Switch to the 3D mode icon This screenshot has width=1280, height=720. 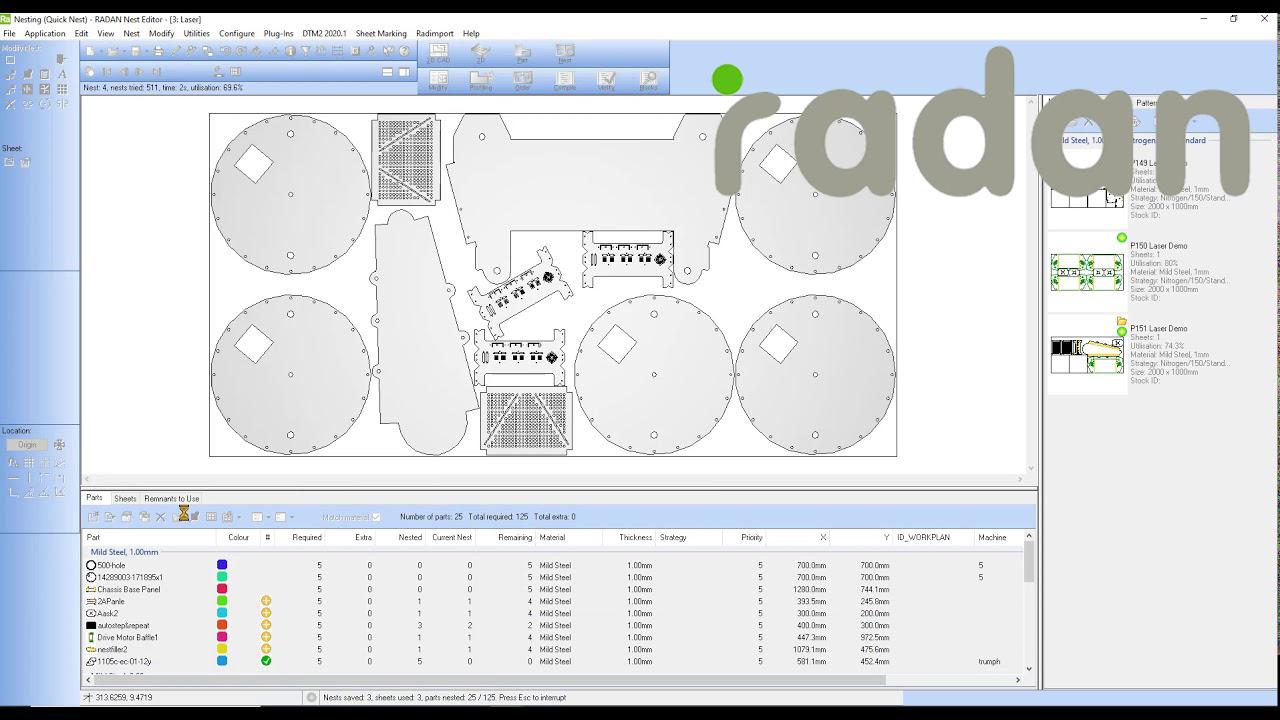(480, 54)
